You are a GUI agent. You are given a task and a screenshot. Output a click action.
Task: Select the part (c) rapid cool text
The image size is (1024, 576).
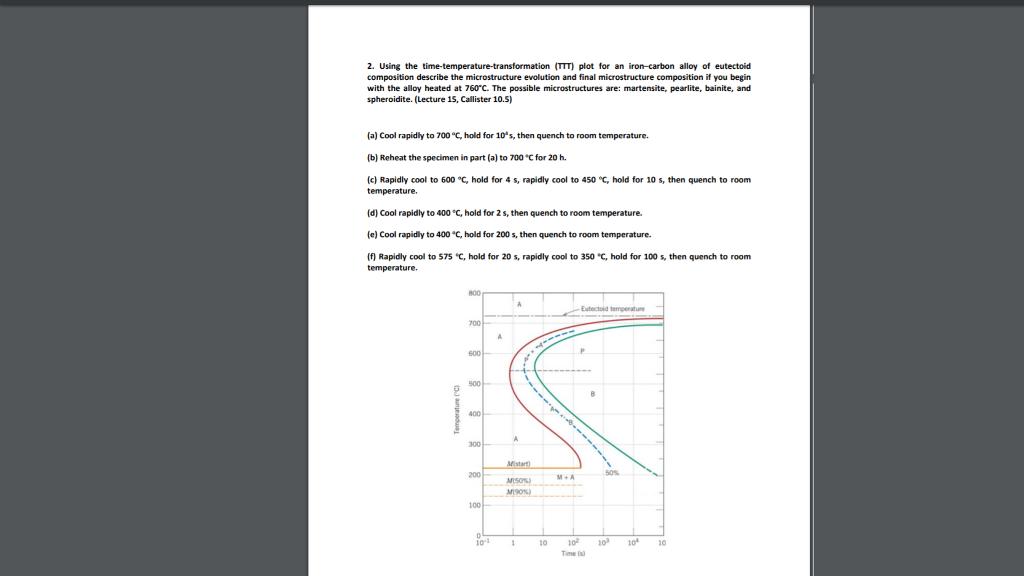(x=560, y=180)
